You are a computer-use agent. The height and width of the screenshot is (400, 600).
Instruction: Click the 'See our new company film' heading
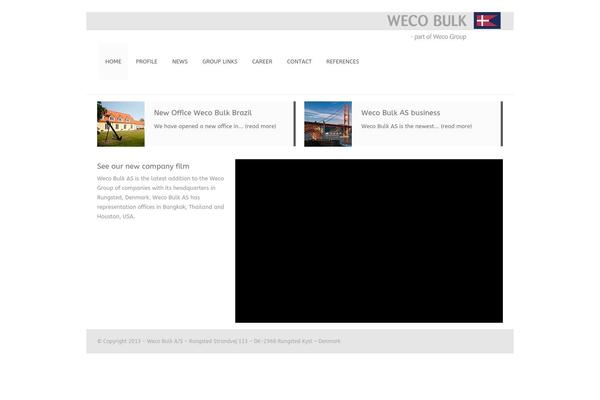(143, 166)
